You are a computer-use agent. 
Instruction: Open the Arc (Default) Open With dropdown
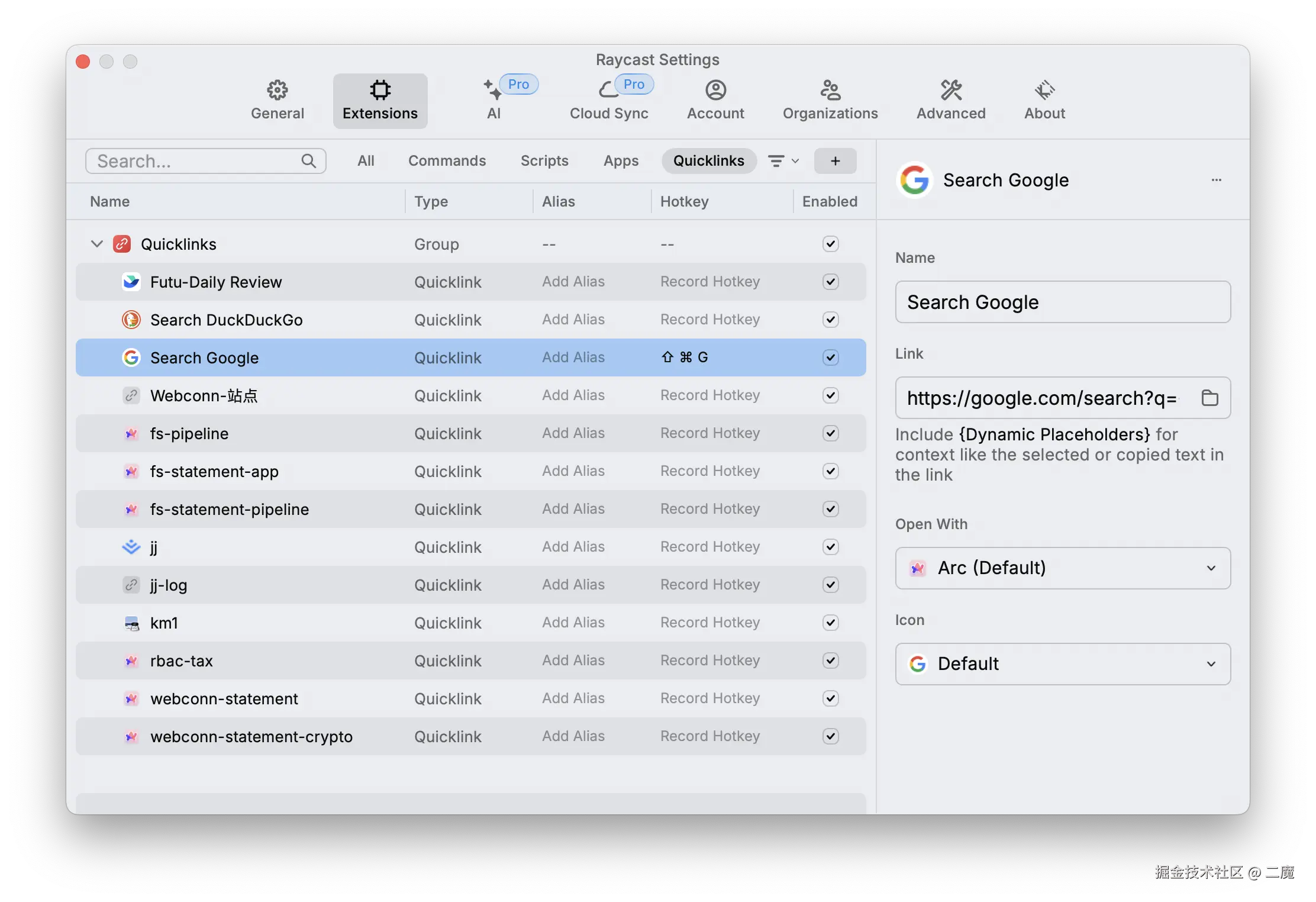(1063, 568)
